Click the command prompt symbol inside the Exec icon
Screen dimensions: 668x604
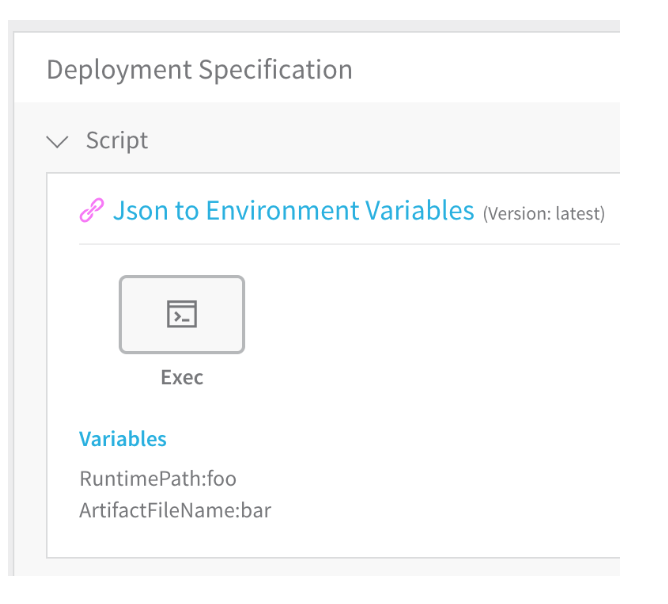[x=181, y=317]
